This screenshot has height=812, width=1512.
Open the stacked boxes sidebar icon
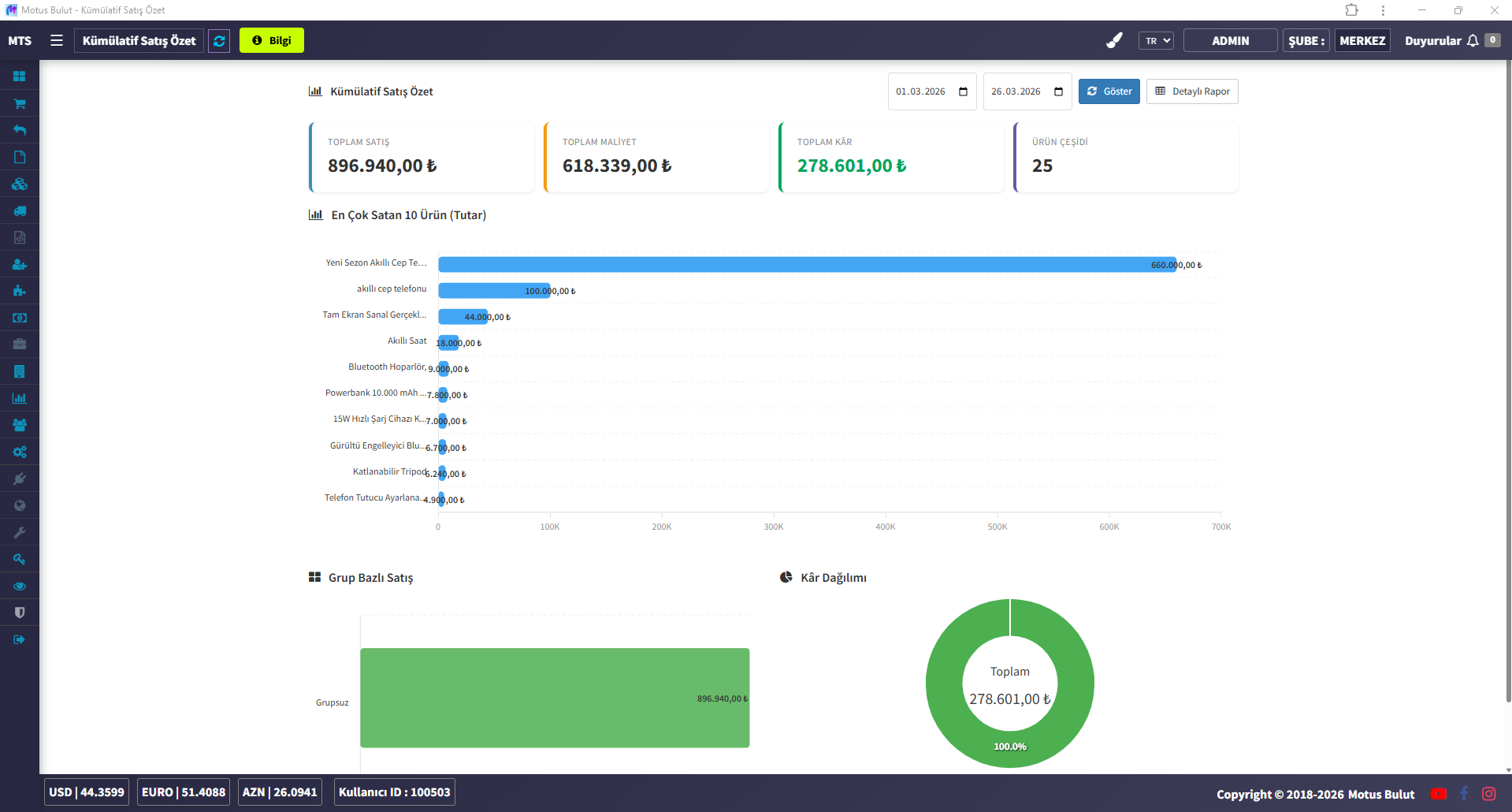click(x=20, y=184)
